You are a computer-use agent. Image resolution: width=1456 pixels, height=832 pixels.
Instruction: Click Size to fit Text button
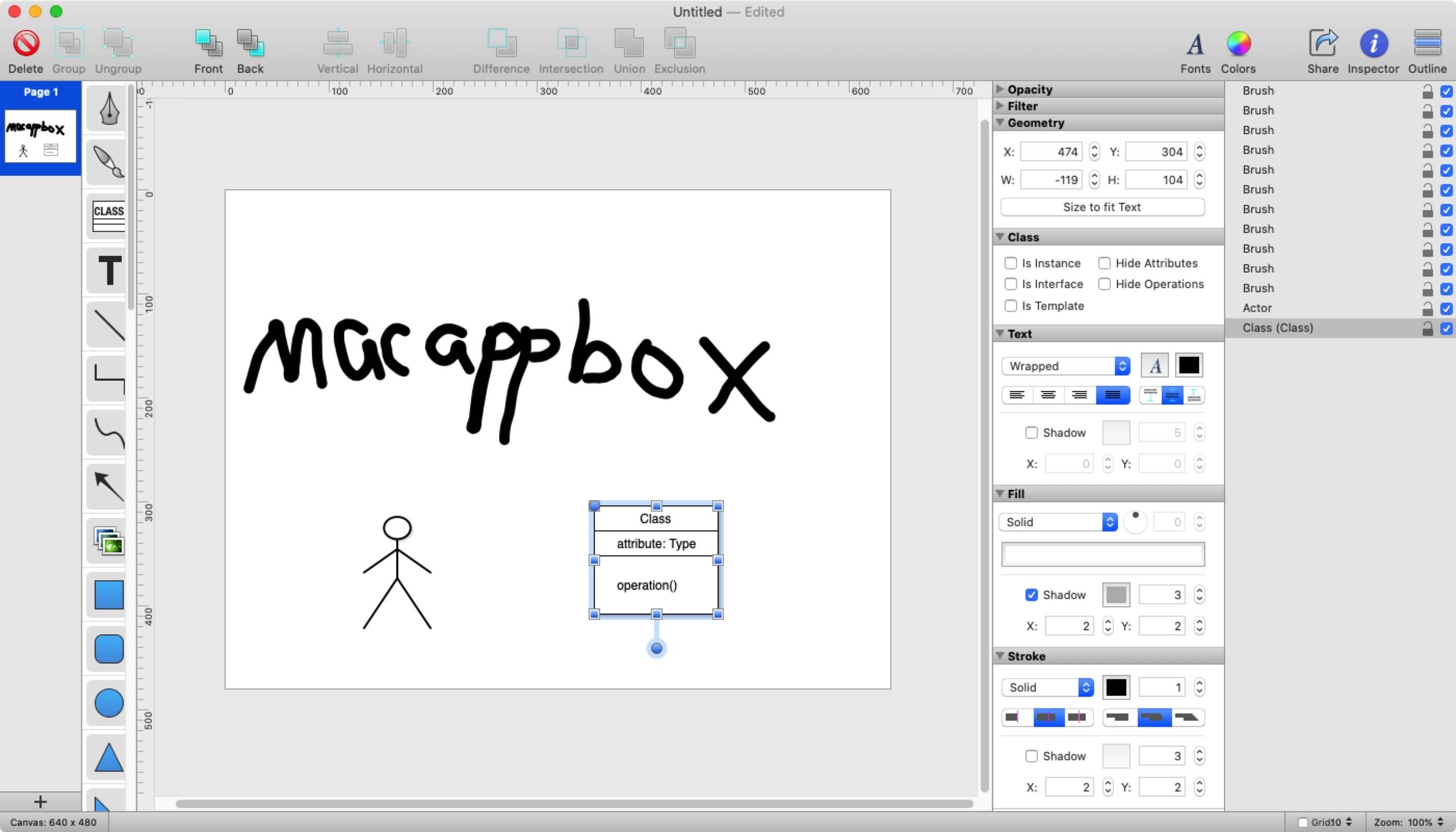(x=1102, y=207)
